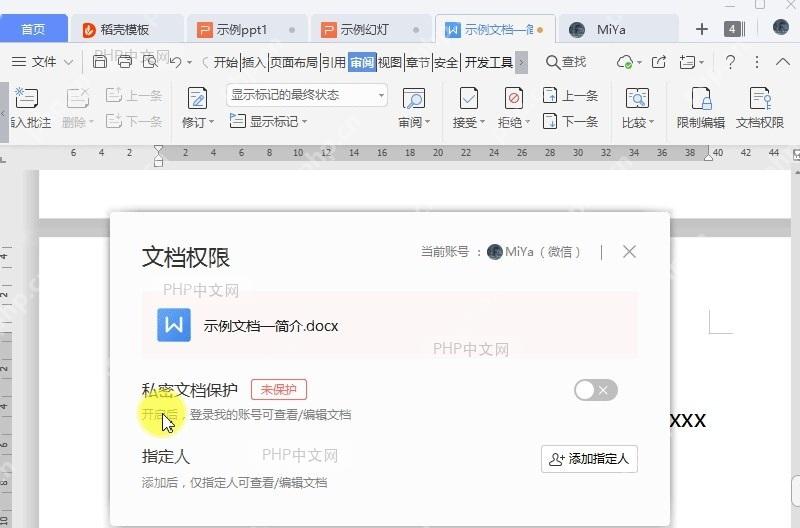The height and width of the screenshot is (528, 800).
Task: Click the user avatar at top right
Action: pyautogui.click(x=781, y=27)
